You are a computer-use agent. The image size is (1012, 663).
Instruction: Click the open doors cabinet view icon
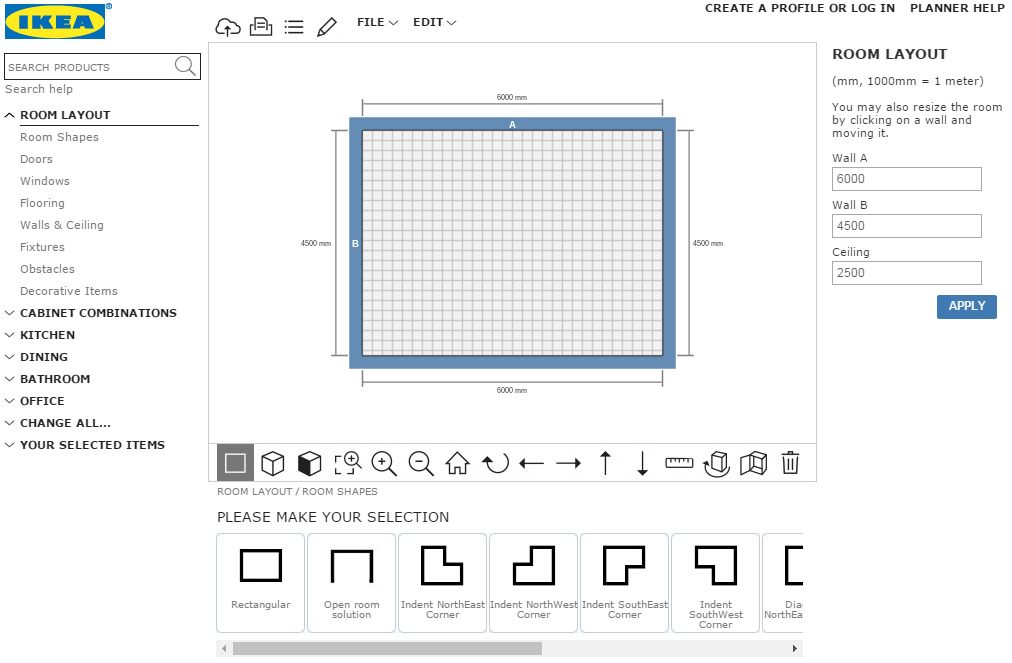[x=753, y=463]
